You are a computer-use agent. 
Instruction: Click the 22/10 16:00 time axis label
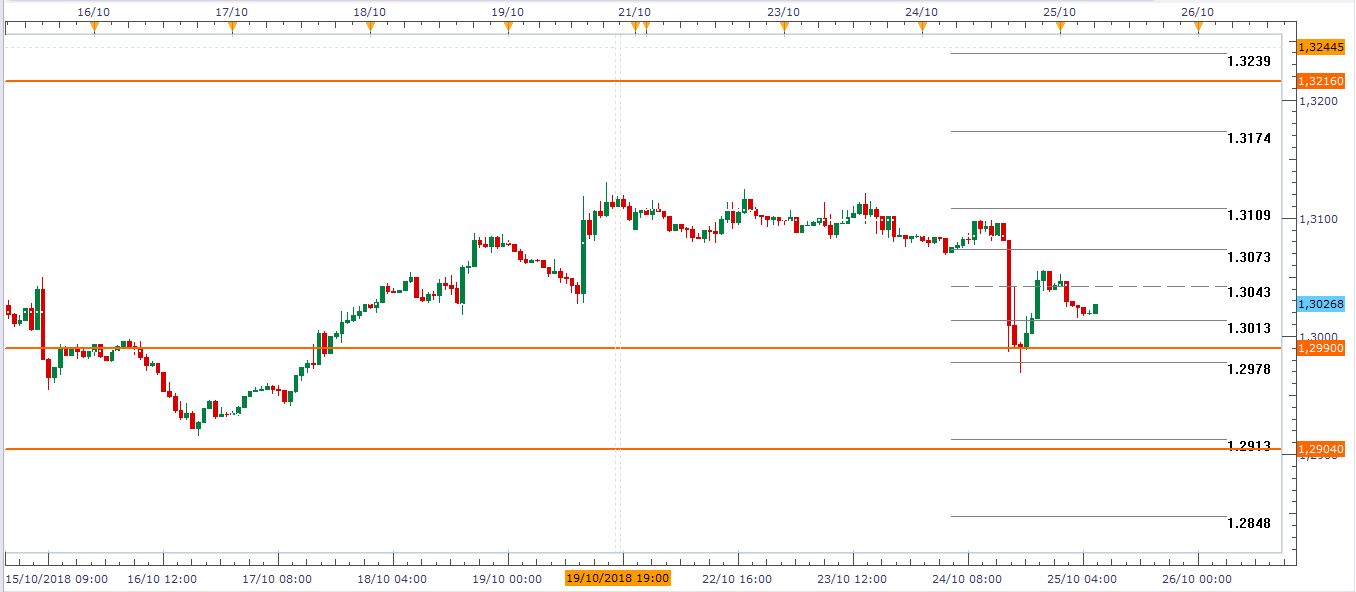coord(737,579)
